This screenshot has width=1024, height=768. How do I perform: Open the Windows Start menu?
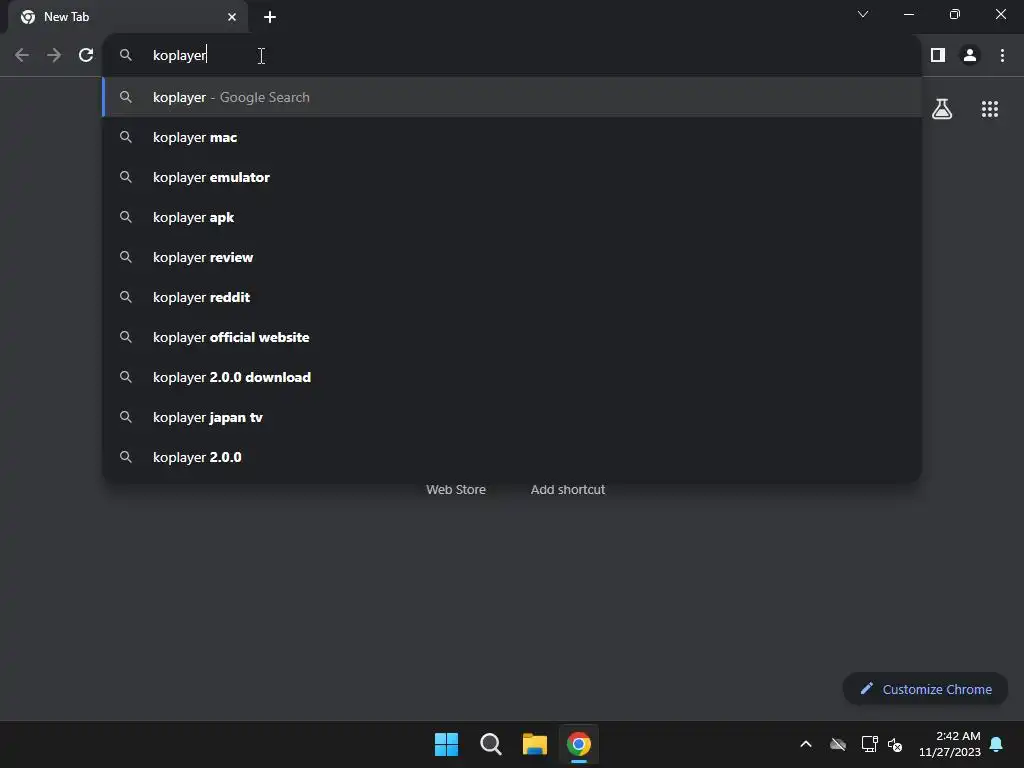coord(447,744)
